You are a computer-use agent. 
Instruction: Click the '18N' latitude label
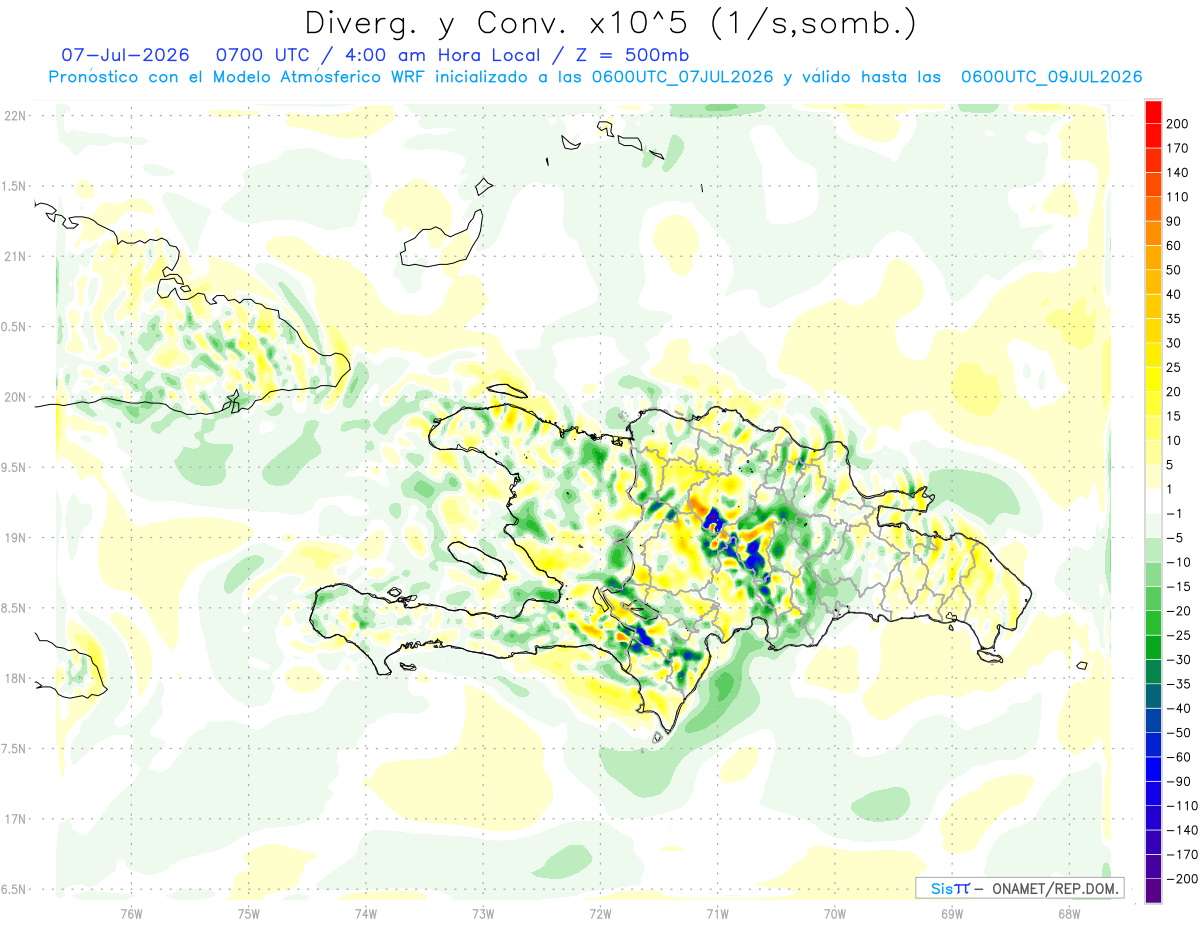(14, 678)
